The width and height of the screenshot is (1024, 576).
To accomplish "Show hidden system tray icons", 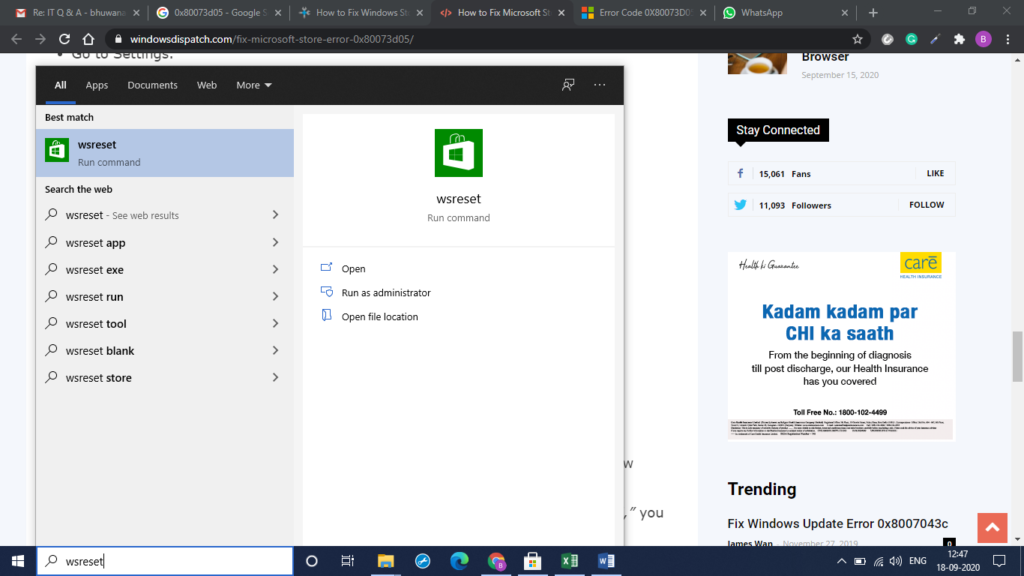I will click(842, 561).
